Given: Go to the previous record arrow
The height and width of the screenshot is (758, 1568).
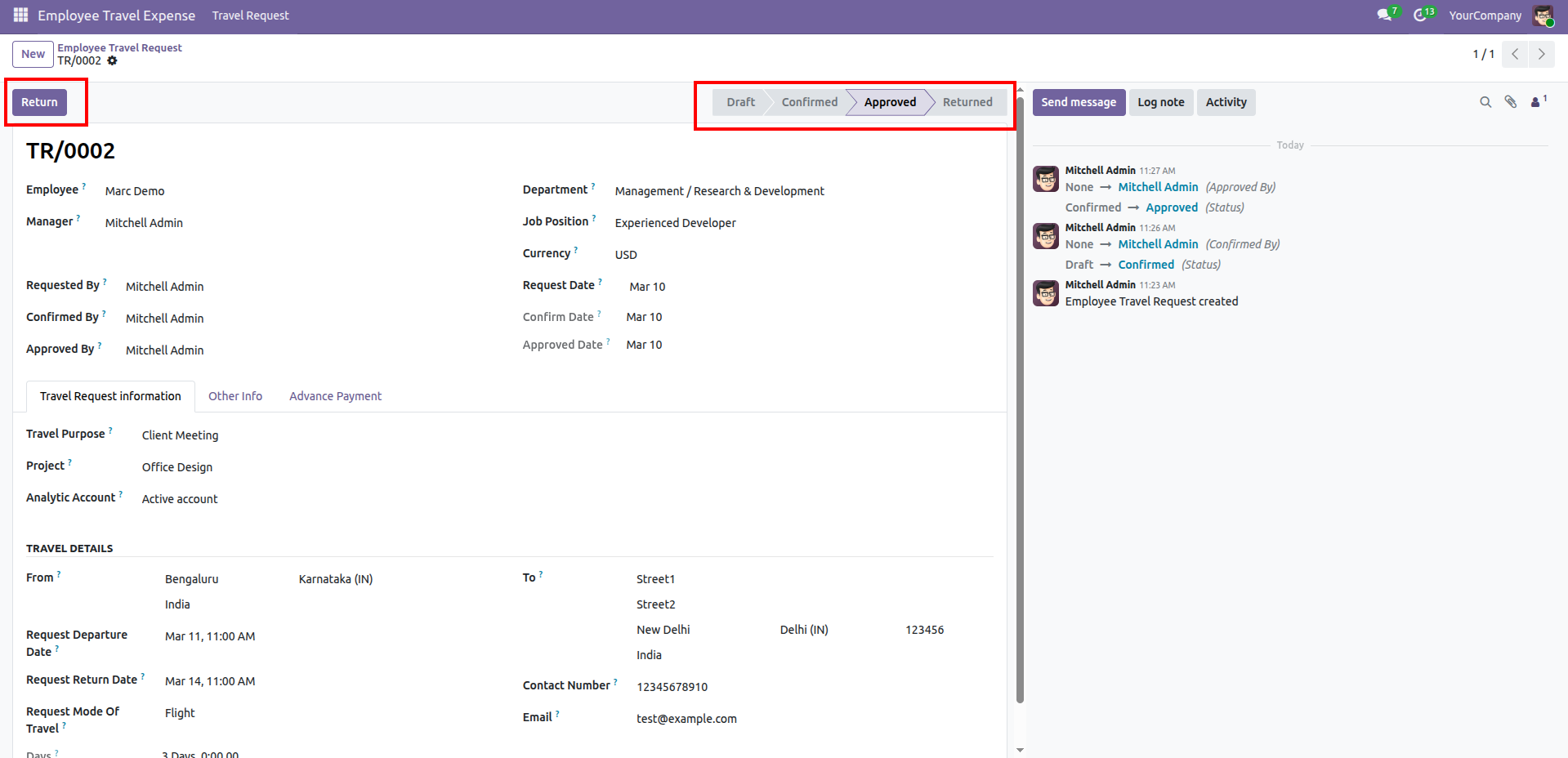Looking at the screenshot, I should pyautogui.click(x=1515, y=54).
